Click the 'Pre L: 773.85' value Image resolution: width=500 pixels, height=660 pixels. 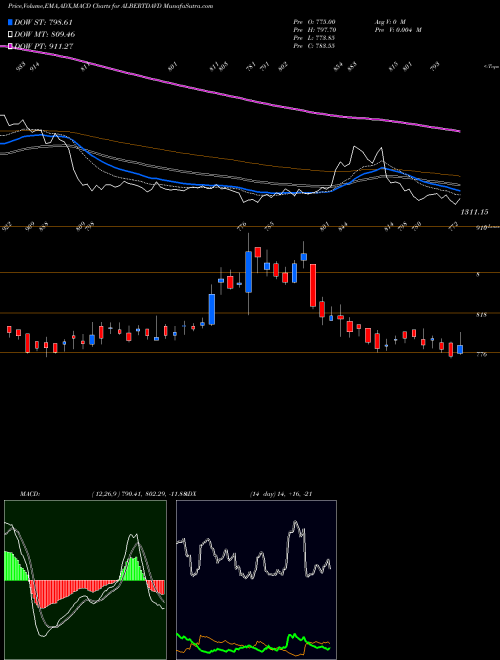(x=314, y=38)
